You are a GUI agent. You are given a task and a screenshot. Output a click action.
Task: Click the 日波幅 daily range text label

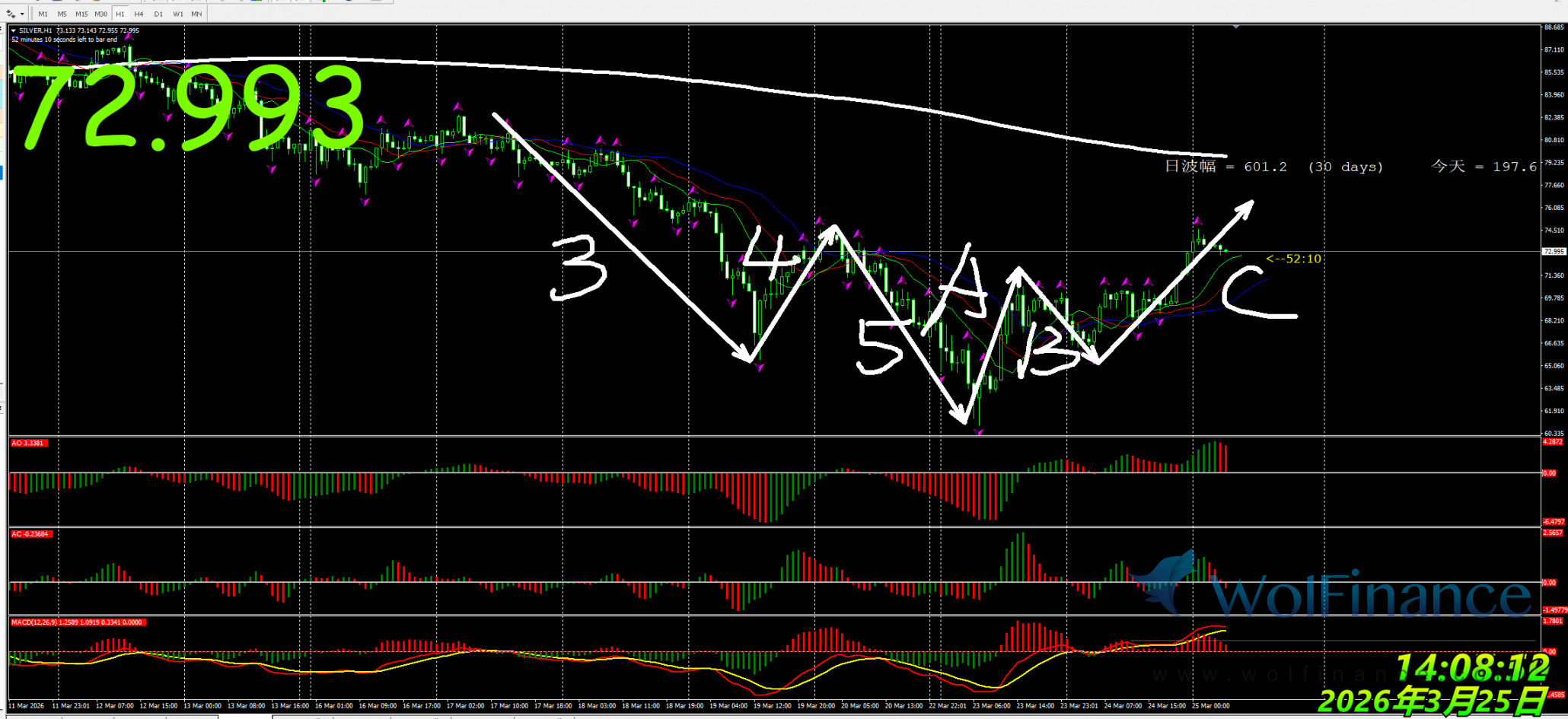point(1190,167)
